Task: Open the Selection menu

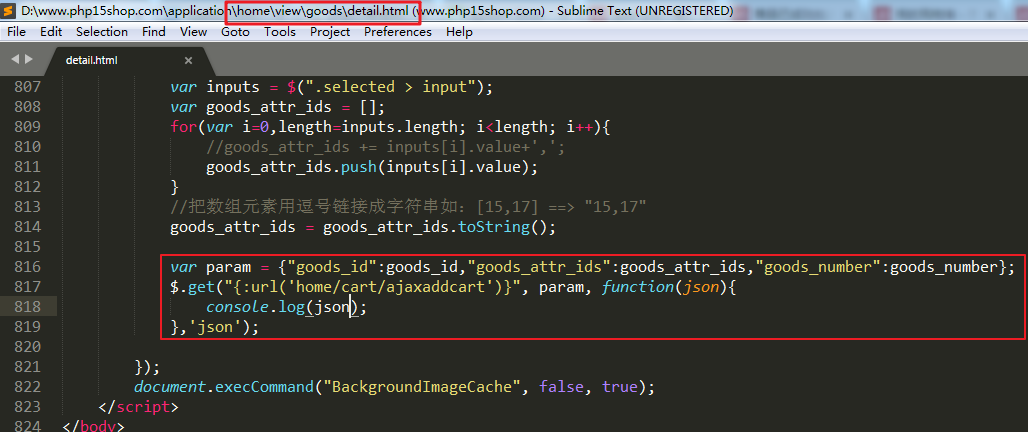Action: click(101, 32)
